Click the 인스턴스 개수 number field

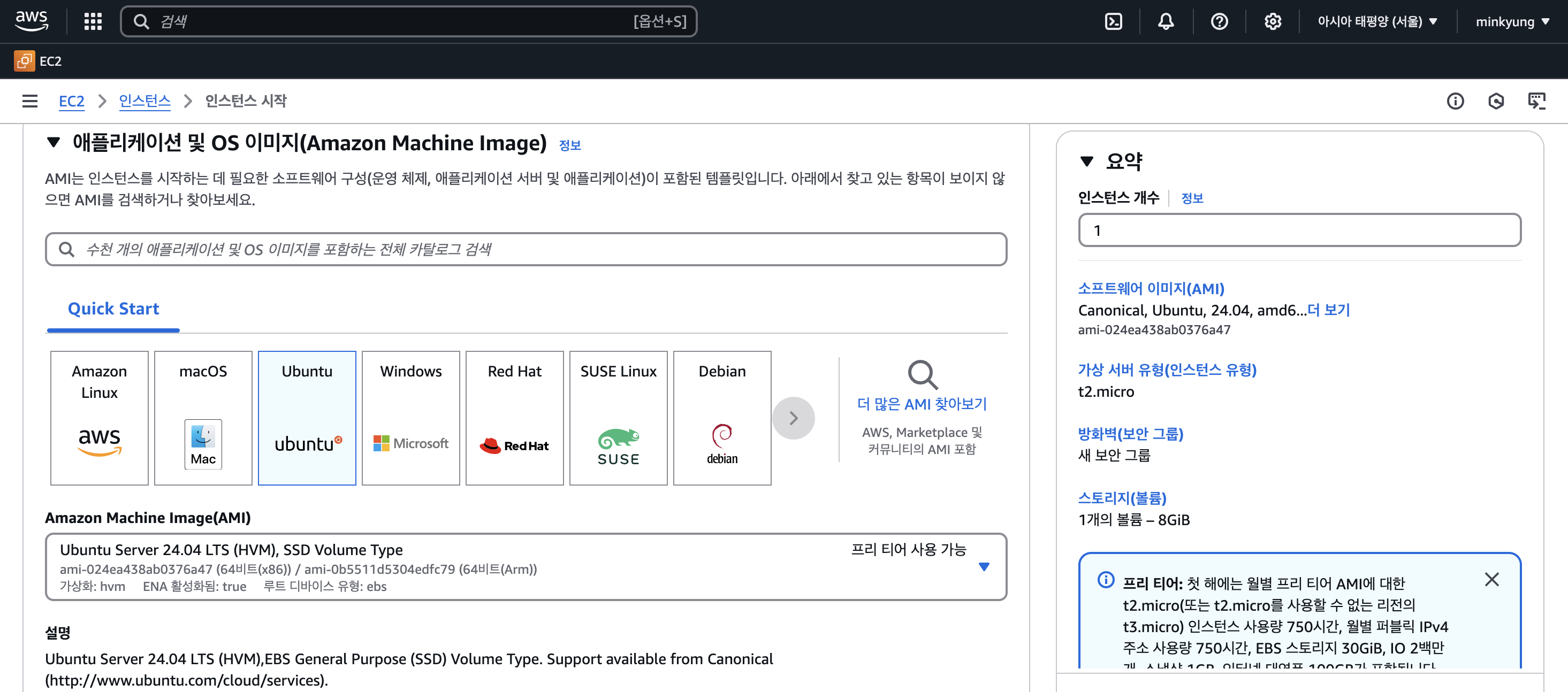point(1299,230)
